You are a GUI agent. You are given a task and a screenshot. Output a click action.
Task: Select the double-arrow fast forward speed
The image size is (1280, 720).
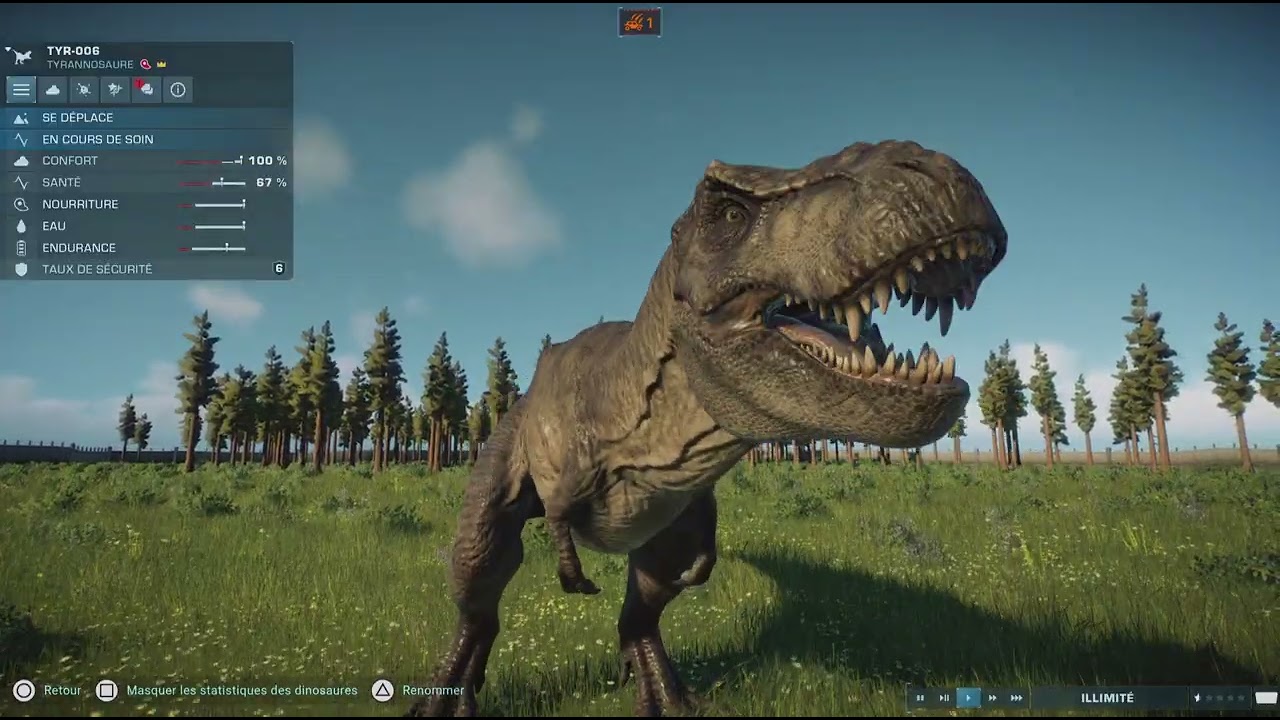click(x=992, y=698)
